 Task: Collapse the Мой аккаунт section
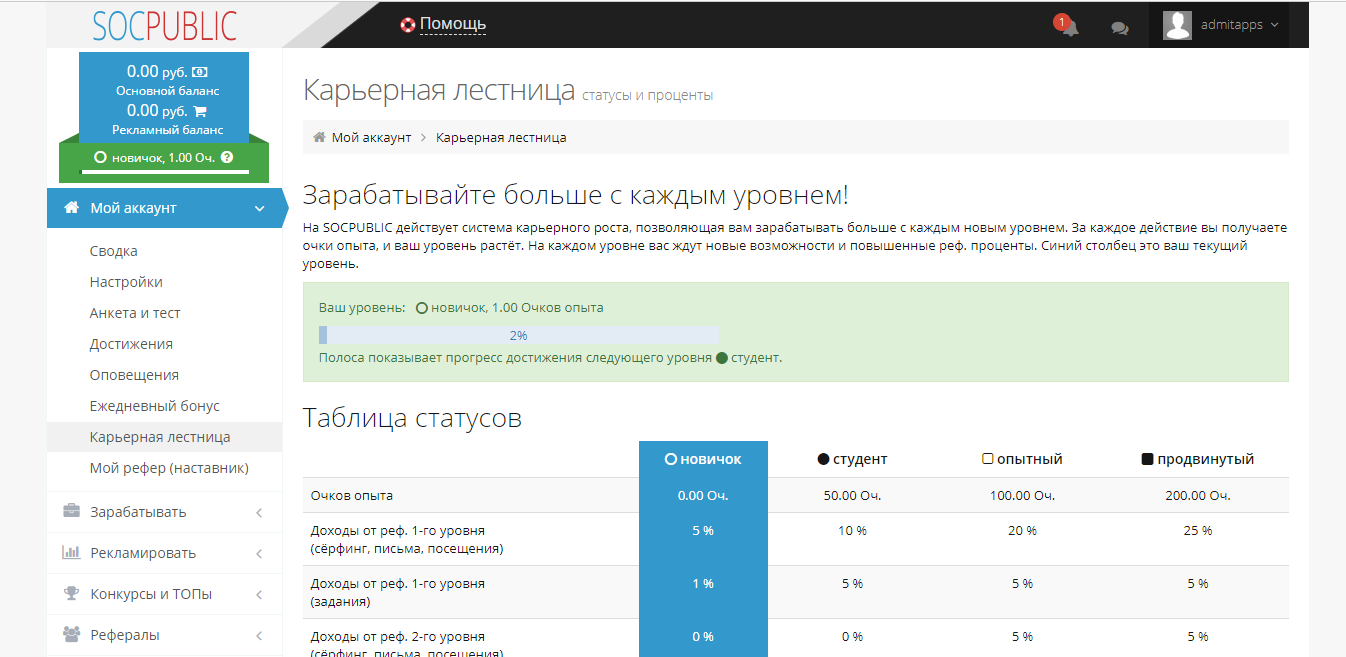pos(259,208)
